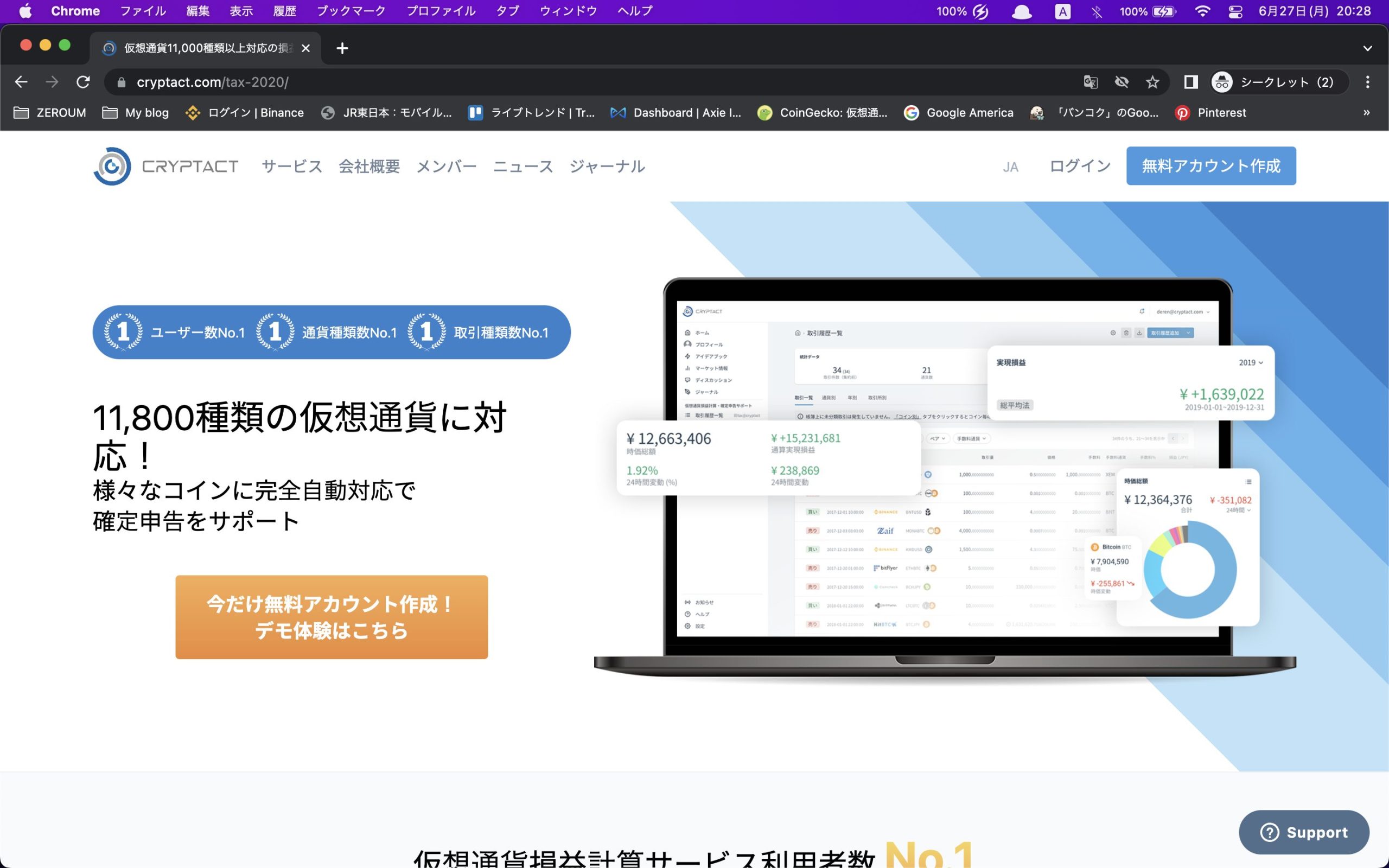
Task: Click the 無料アカウント作成 button in the header
Action: [x=1211, y=165]
